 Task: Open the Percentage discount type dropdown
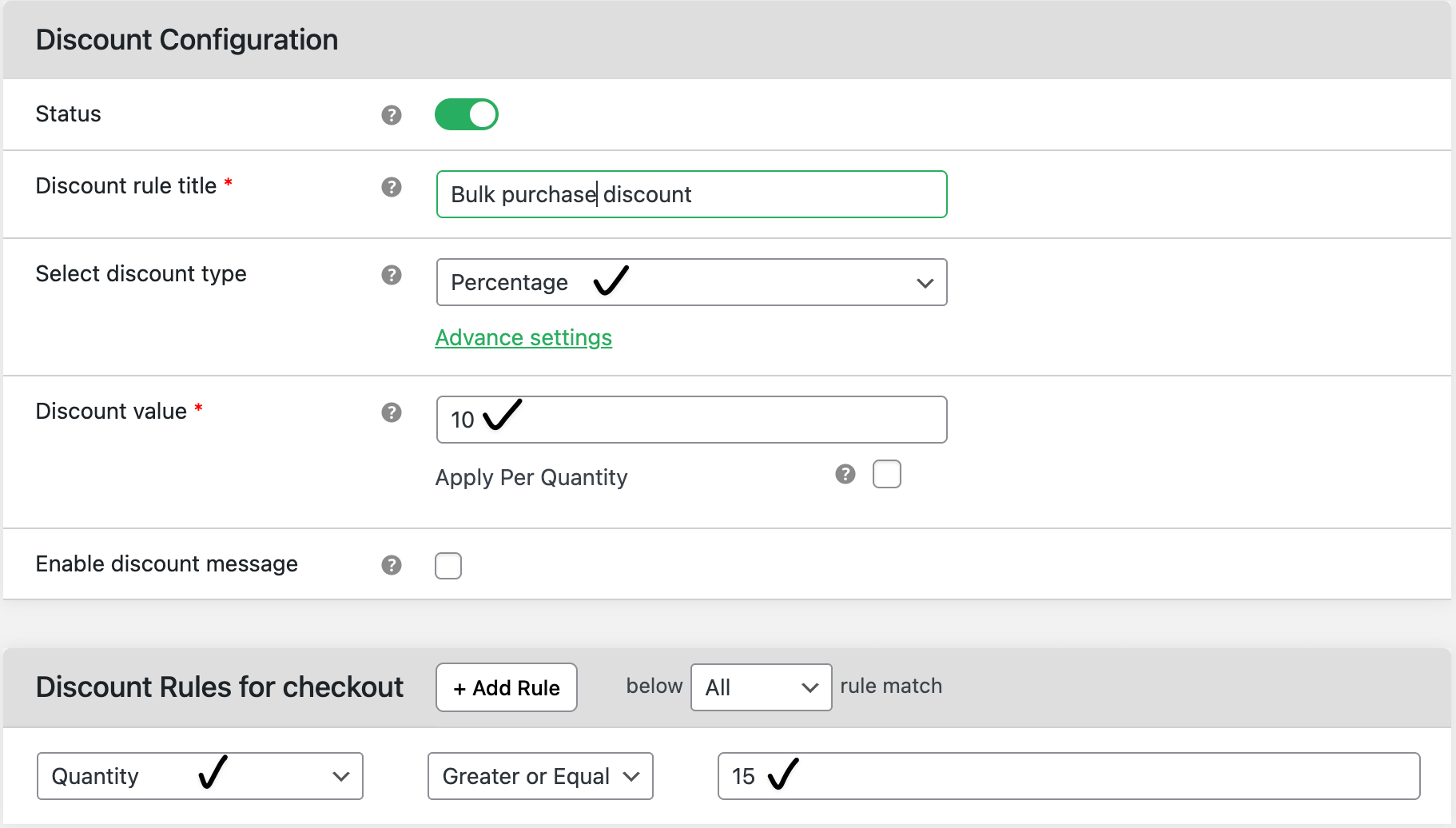[x=691, y=282]
